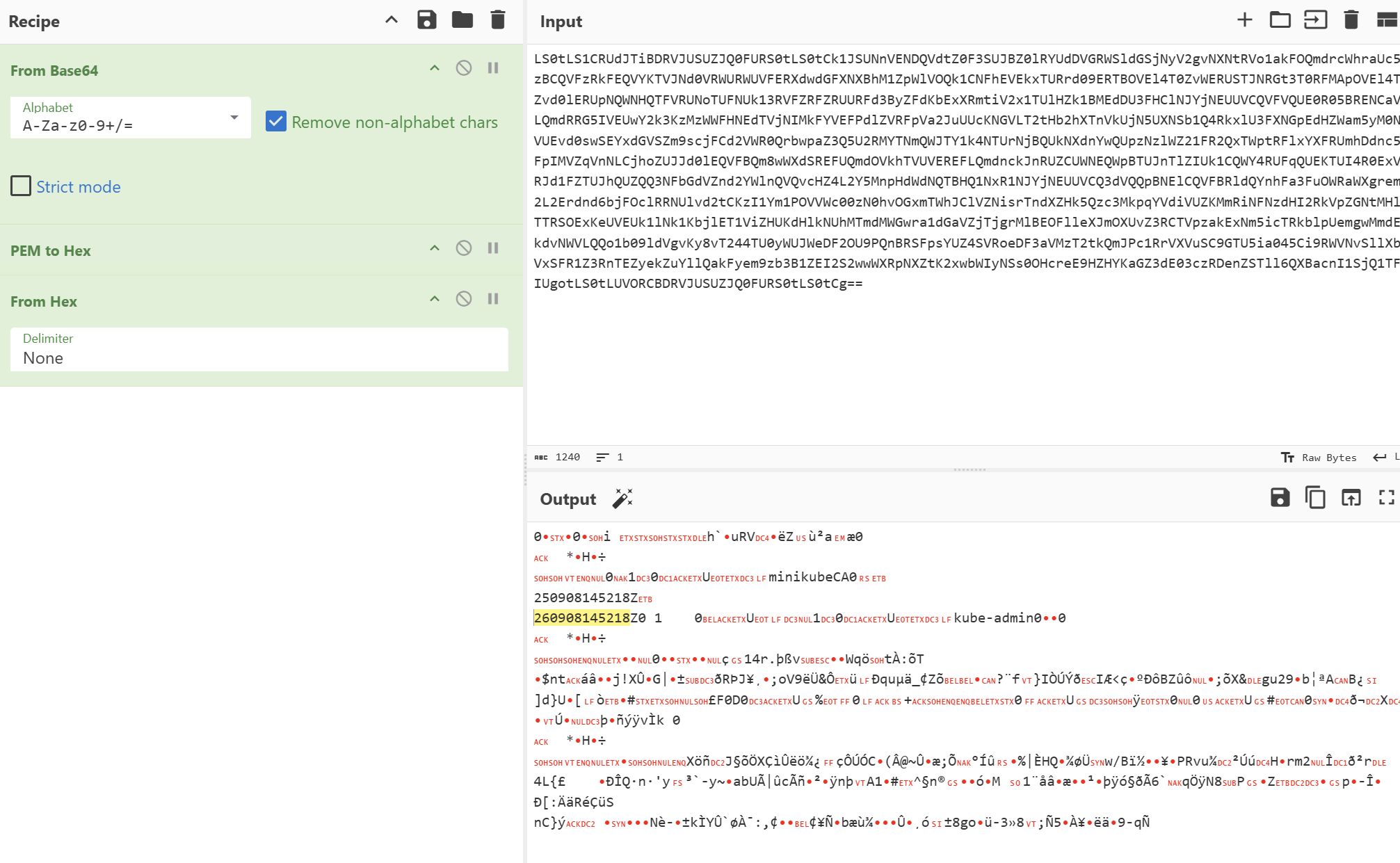Disable the PEM to Hex operation
Viewport: 1400px width, 863px height.
point(463,248)
